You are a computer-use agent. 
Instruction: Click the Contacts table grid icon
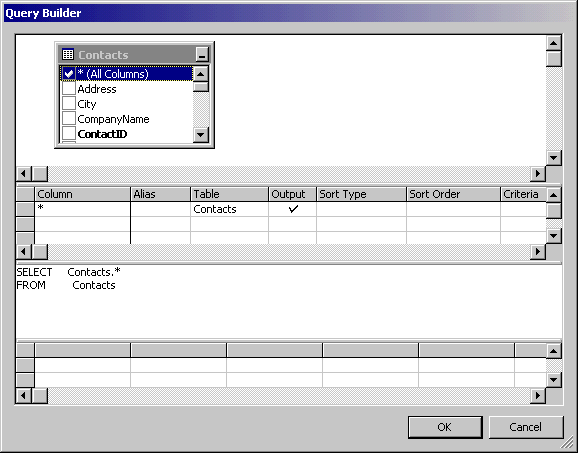[x=68, y=55]
